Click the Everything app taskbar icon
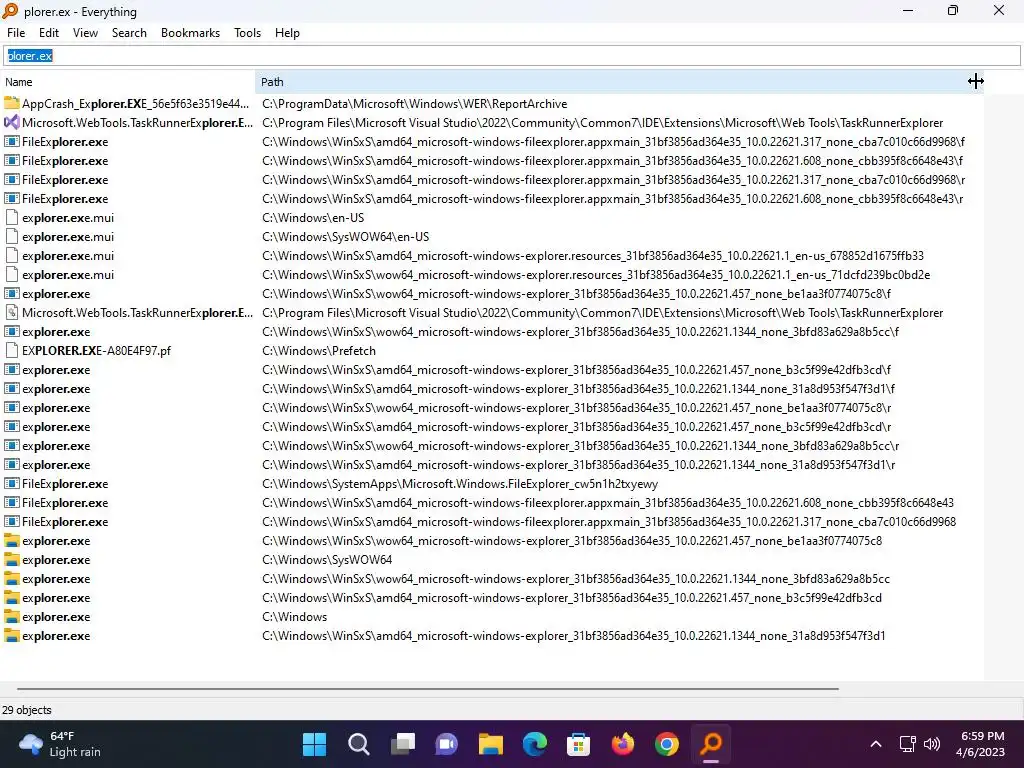The height and width of the screenshot is (768, 1024). [711, 744]
